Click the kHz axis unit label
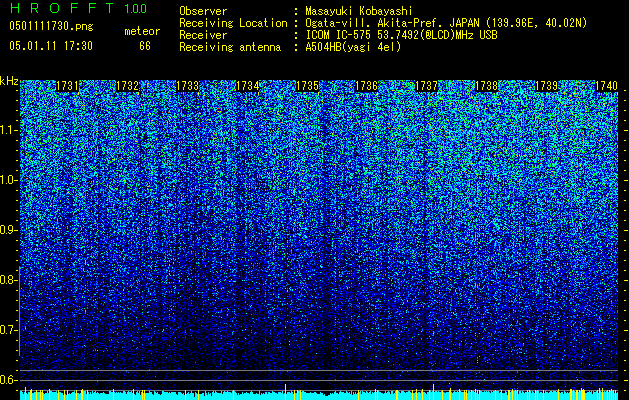 point(9,81)
